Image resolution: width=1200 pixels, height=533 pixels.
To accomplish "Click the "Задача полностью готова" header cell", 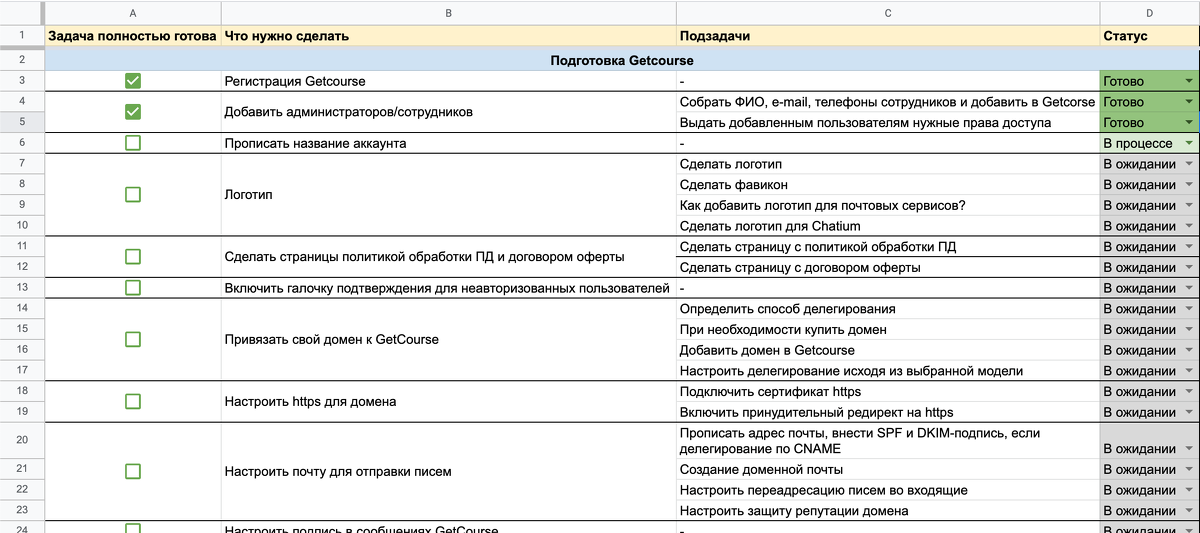I will click(133, 36).
